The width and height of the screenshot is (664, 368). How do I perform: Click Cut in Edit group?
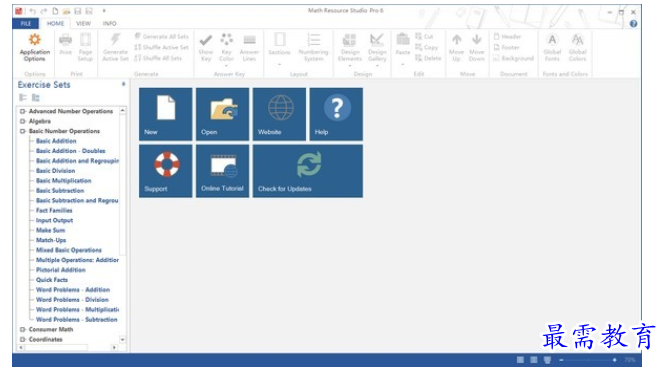point(424,36)
